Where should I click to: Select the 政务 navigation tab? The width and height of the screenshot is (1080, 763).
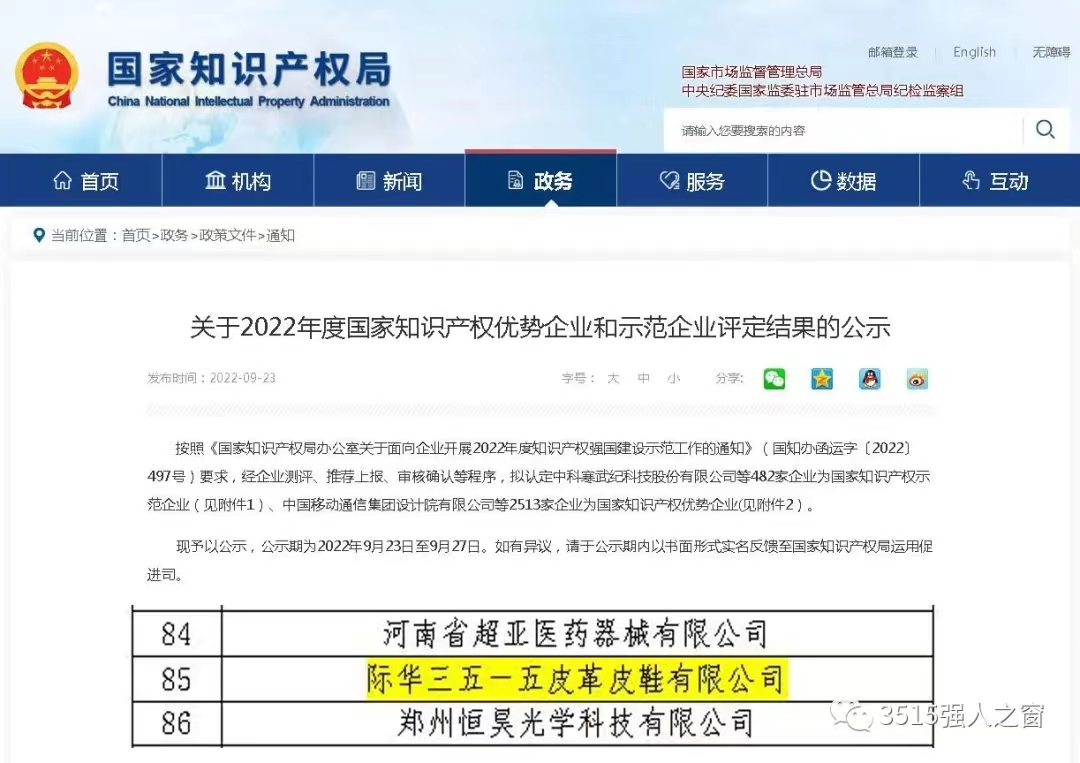541,180
